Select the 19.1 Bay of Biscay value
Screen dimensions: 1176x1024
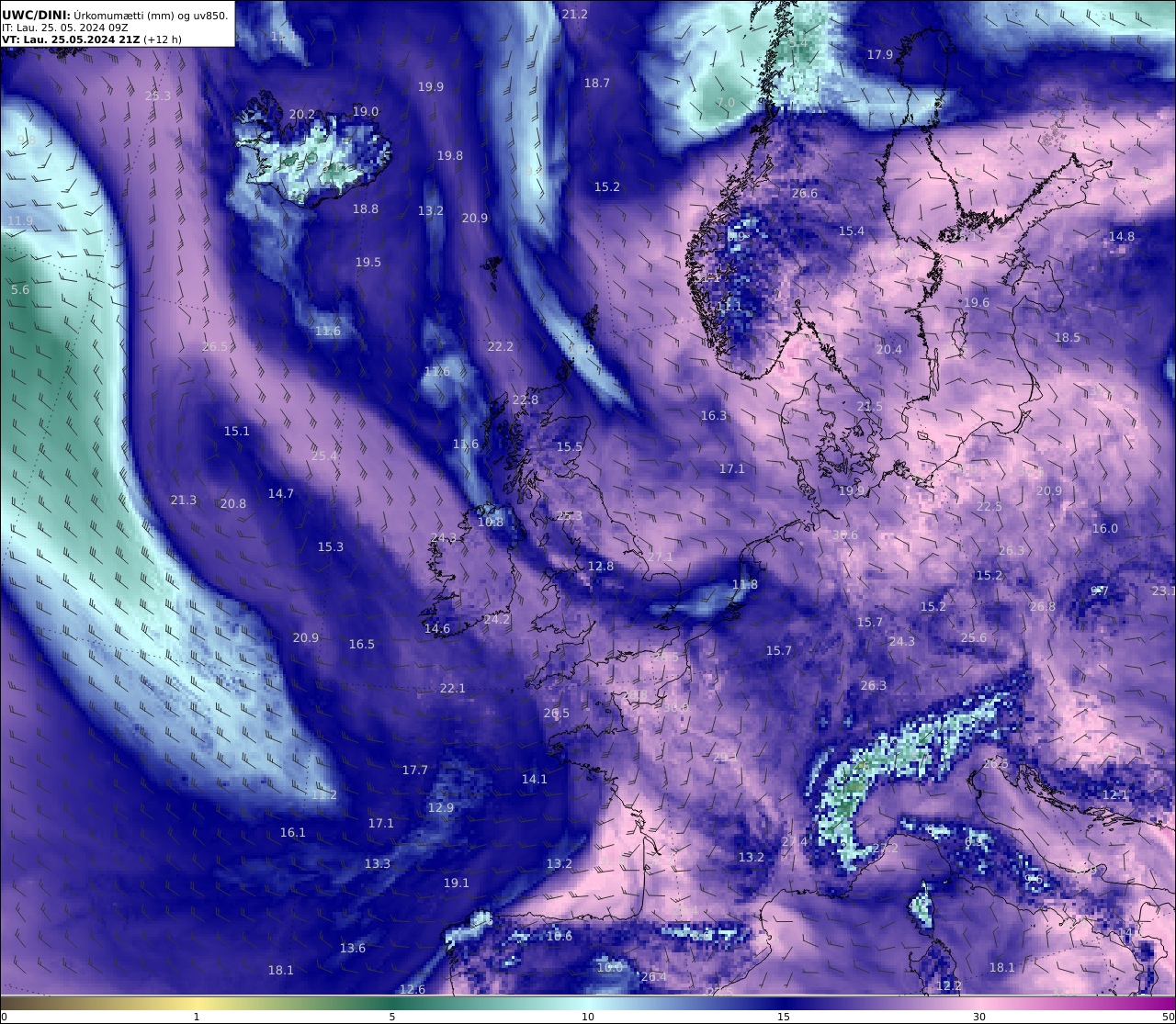(457, 883)
